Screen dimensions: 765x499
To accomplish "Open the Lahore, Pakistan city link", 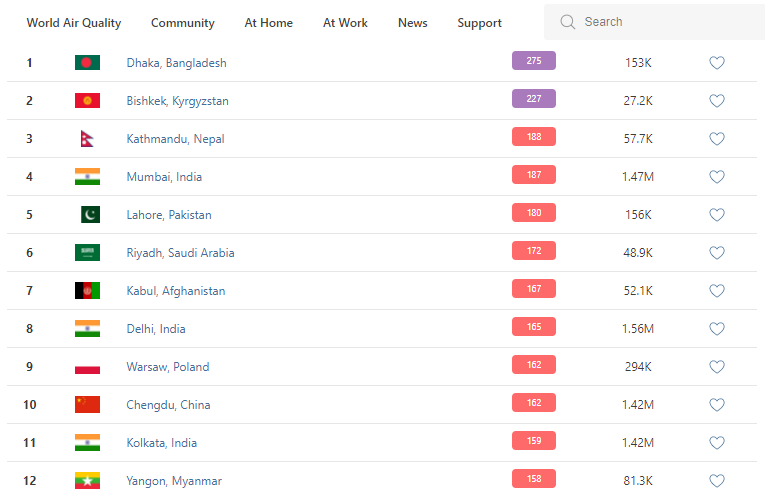I will click(x=169, y=215).
